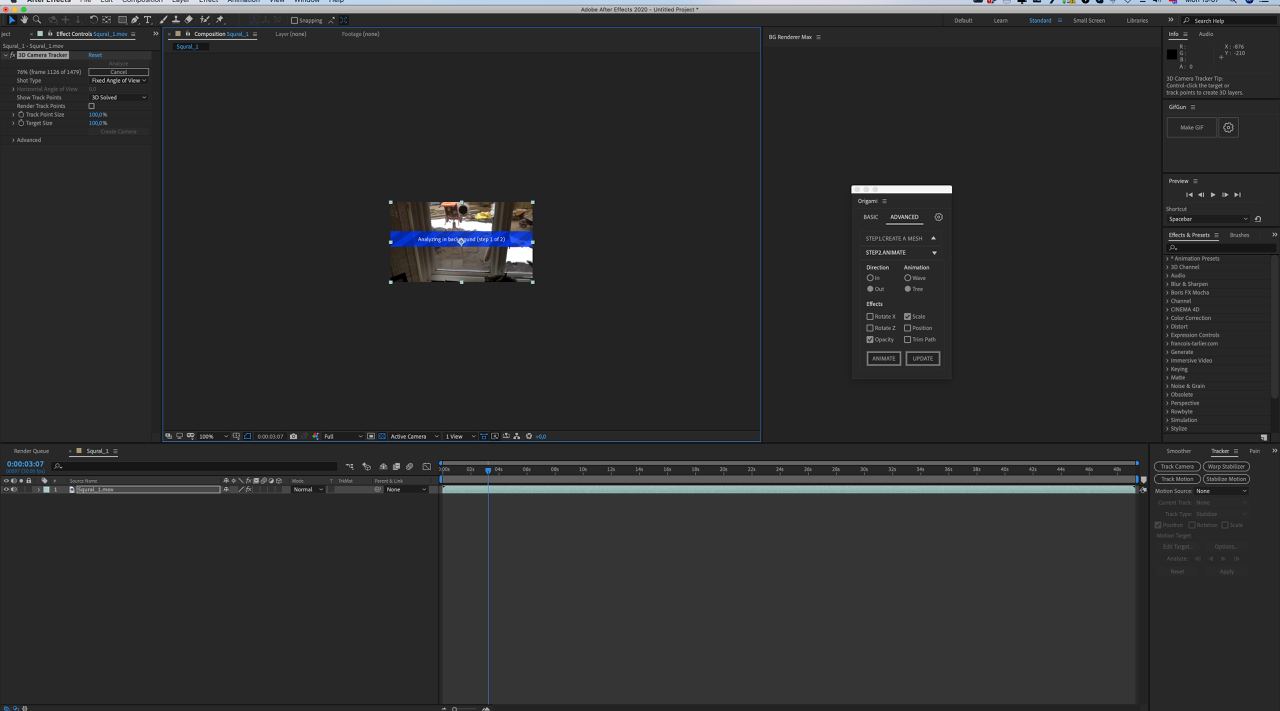Expand the Advanced section
1280x711 pixels.
coord(13,140)
